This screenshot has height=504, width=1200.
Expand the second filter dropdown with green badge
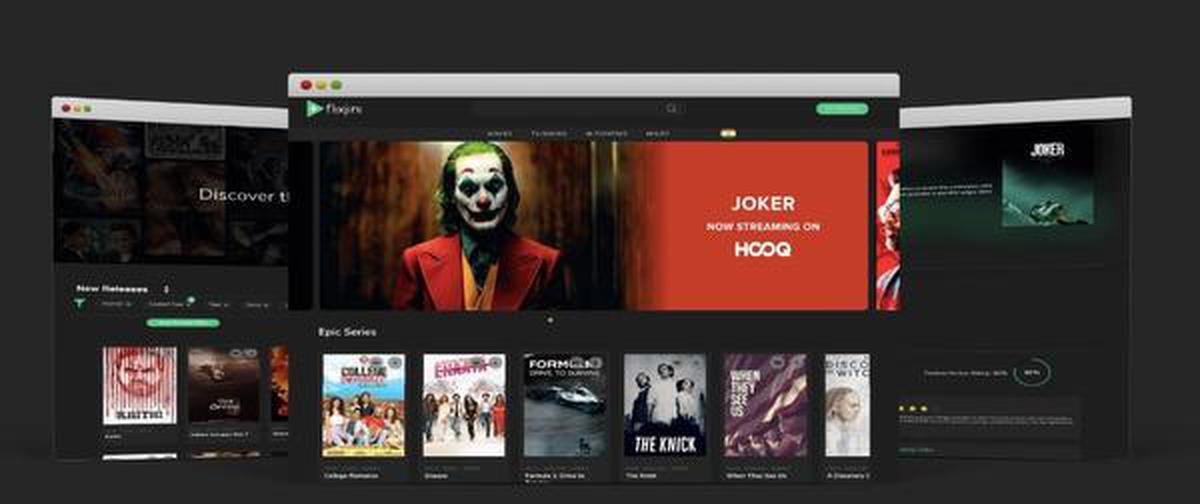click(x=166, y=304)
